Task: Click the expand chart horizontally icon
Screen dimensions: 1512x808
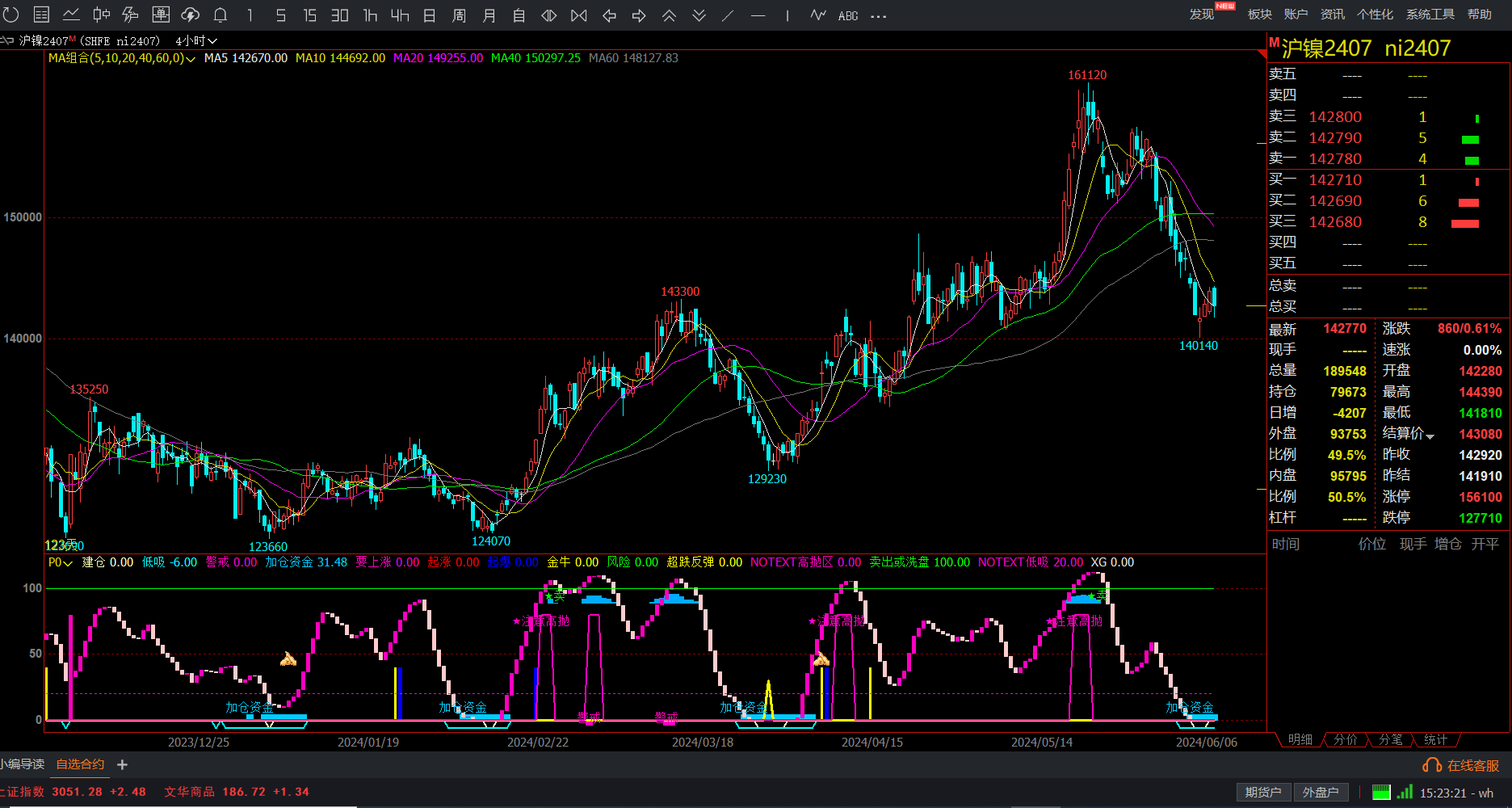Action: click(549, 15)
